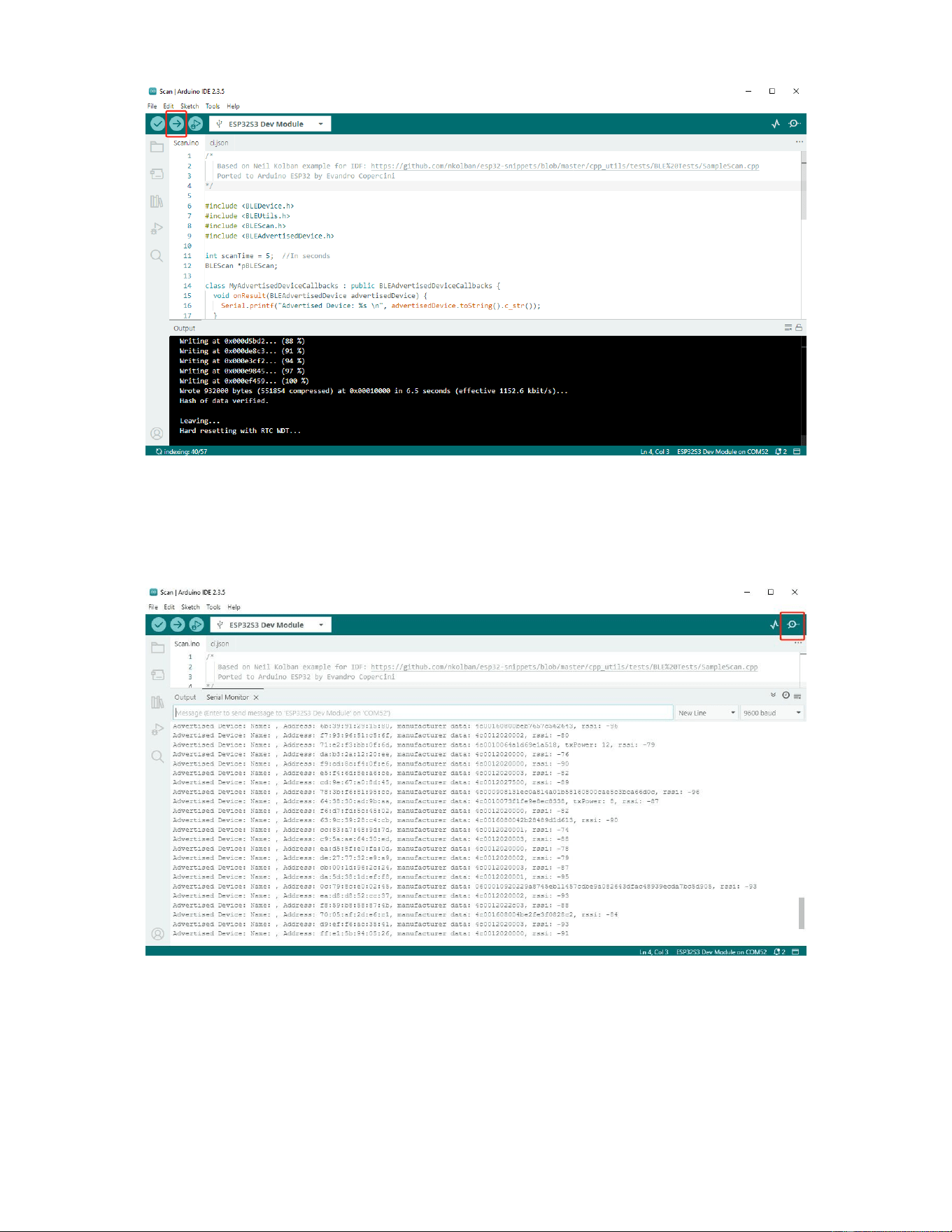Toggle timestamp clock in lower Serial Monitor
The image size is (952, 1232).
tap(786, 695)
